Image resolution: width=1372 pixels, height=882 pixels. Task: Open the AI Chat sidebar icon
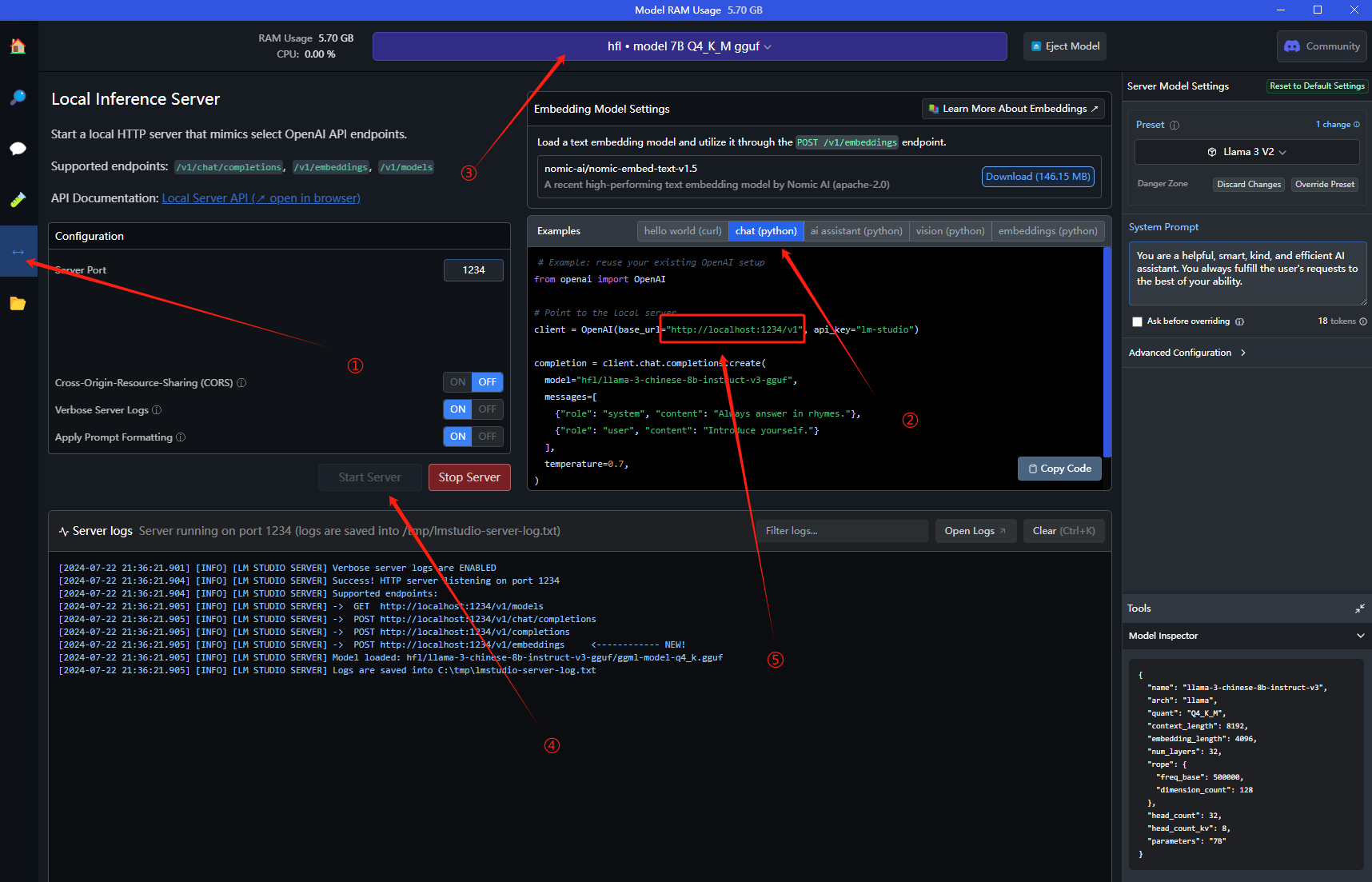18,149
